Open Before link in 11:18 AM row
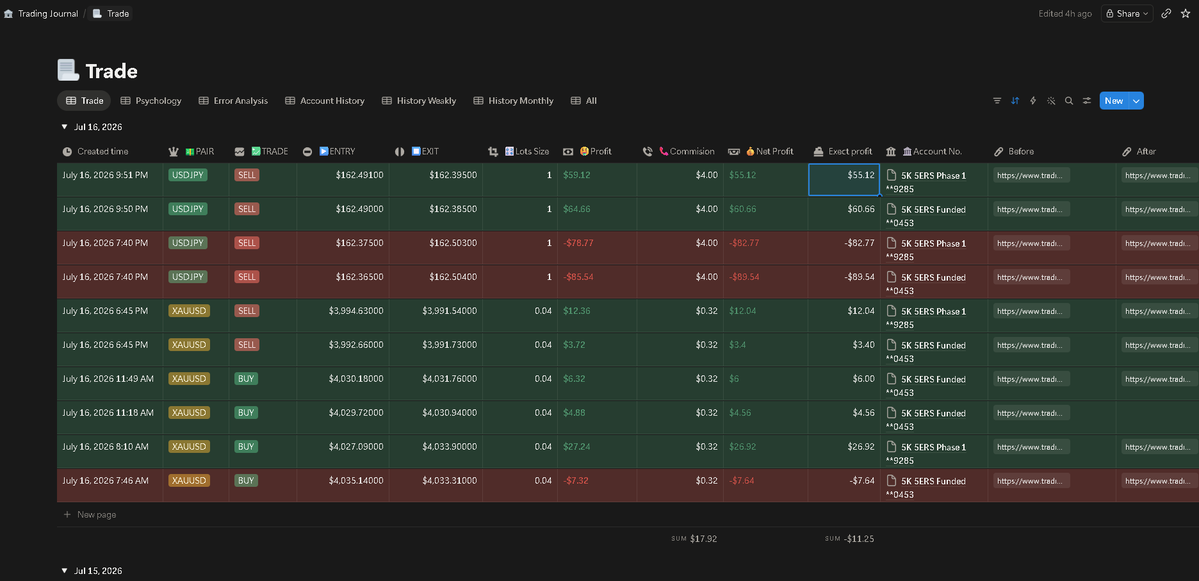Viewport: 1199px width, 581px height. point(1032,413)
